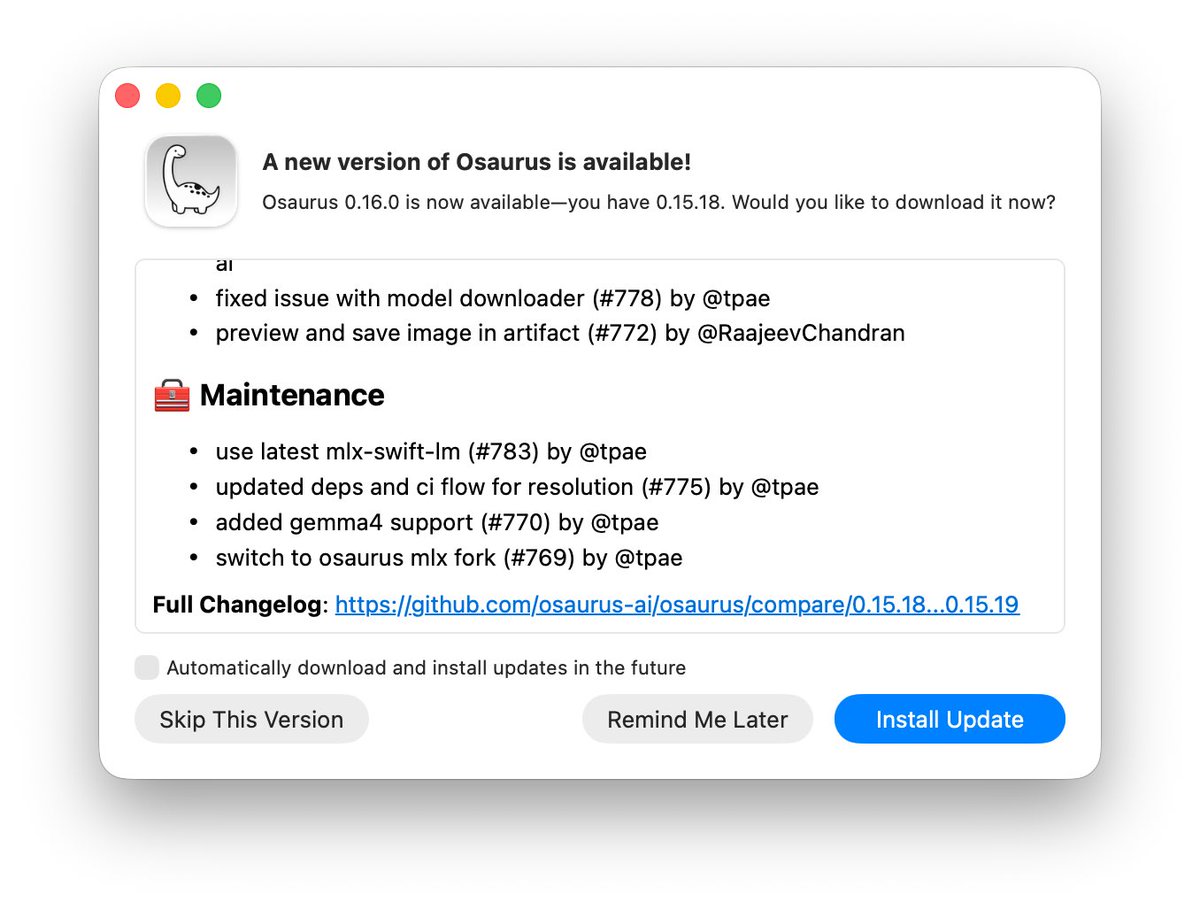This screenshot has height=910, width=1200.
Task: Zoom the window with the green button
Action: pyautogui.click(x=208, y=96)
